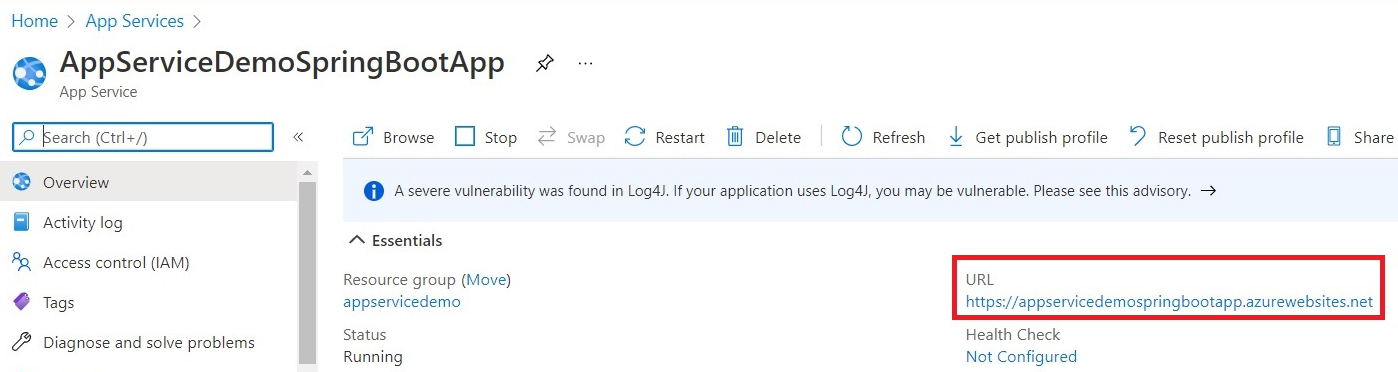Viewport: 1398px width, 372px height.
Task: Restart the app service
Action: point(665,137)
